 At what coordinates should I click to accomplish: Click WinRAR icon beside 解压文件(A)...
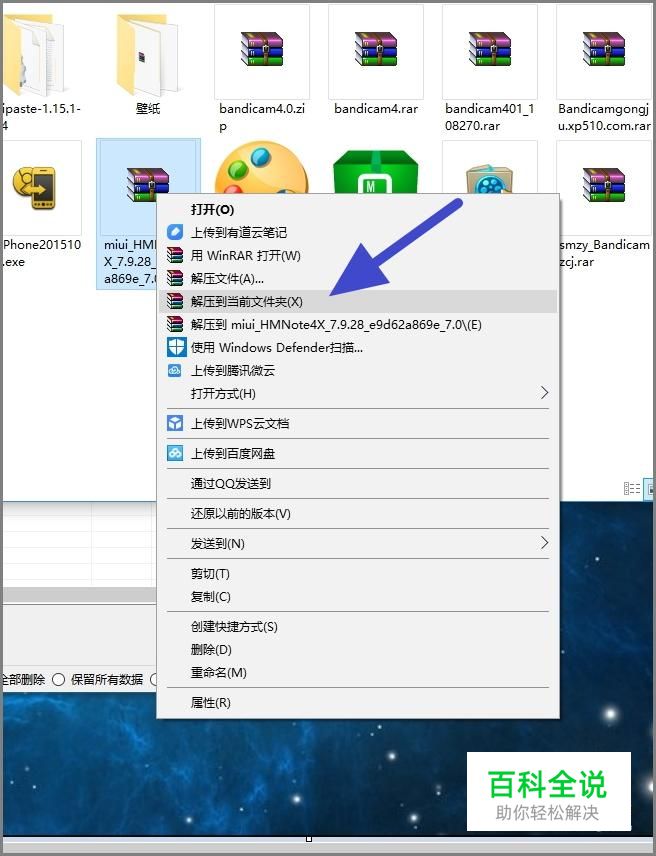tap(175, 278)
